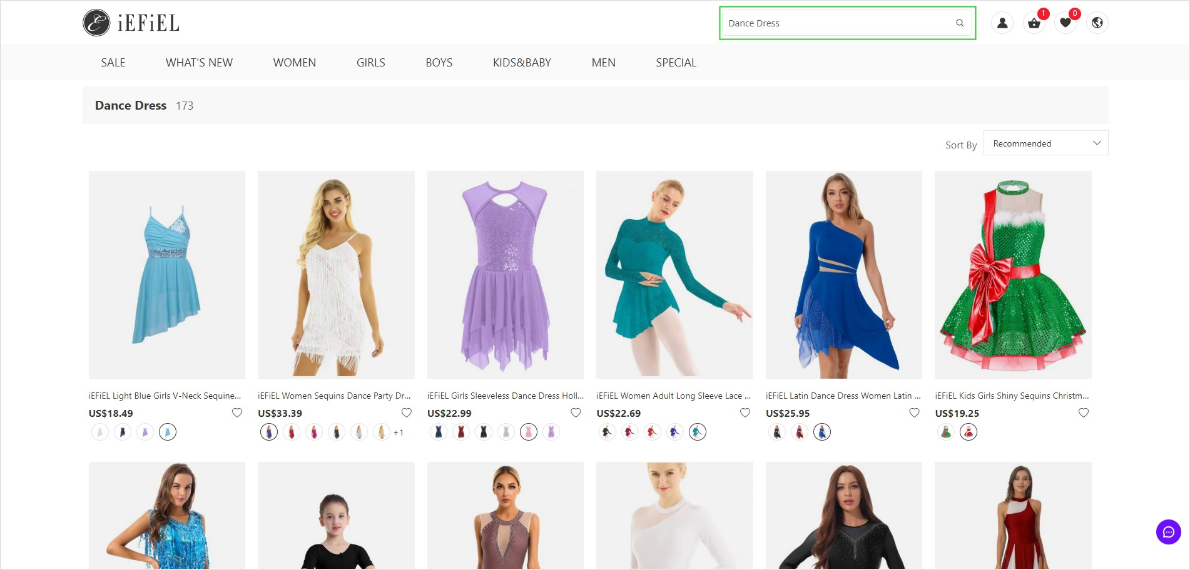Viewport: 1190px width, 570px height.
Task: Open iEFiEL Latin Dance Dress Women title
Action: pos(842,395)
